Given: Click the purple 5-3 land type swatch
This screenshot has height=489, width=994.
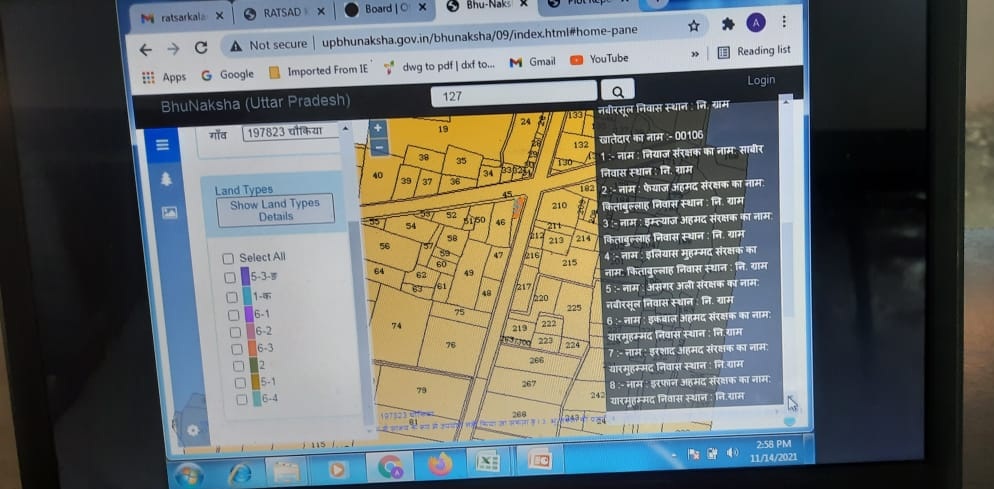Looking at the screenshot, I should 245,276.
